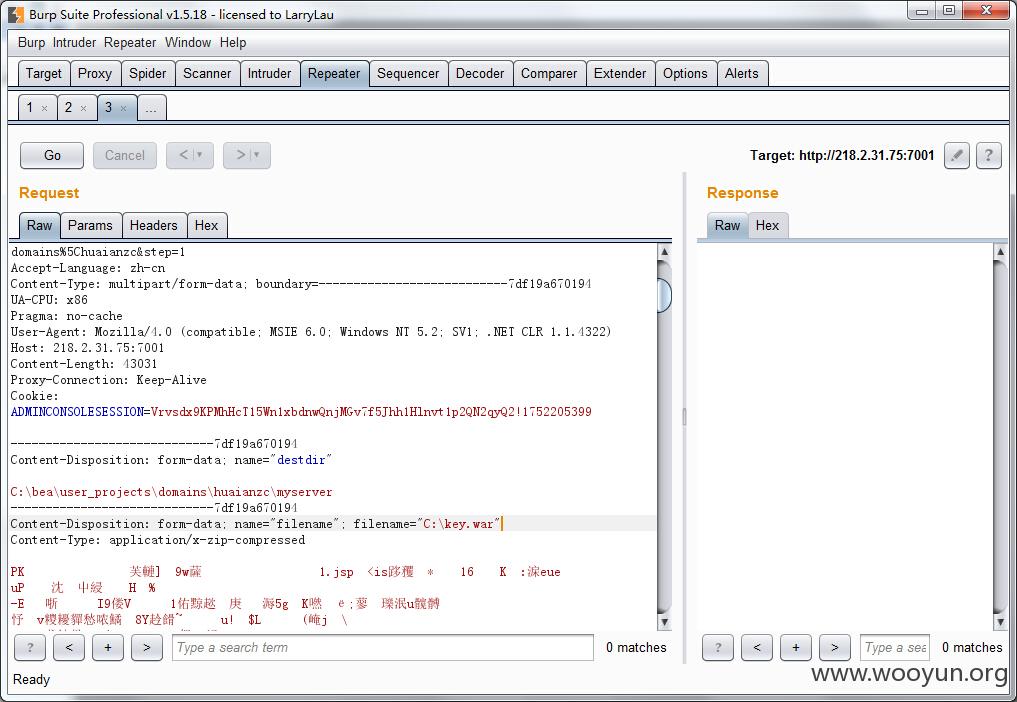This screenshot has height=702, width=1017.
Task: Switch to the Options tab
Action: (x=685, y=73)
